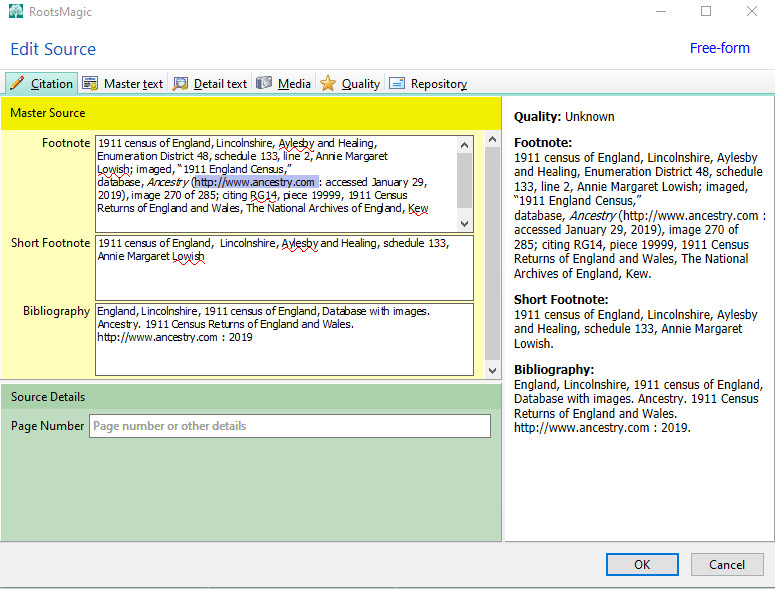The width and height of the screenshot is (775, 589).
Task: Open the Detail text tab
Action: [x=210, y=84]
